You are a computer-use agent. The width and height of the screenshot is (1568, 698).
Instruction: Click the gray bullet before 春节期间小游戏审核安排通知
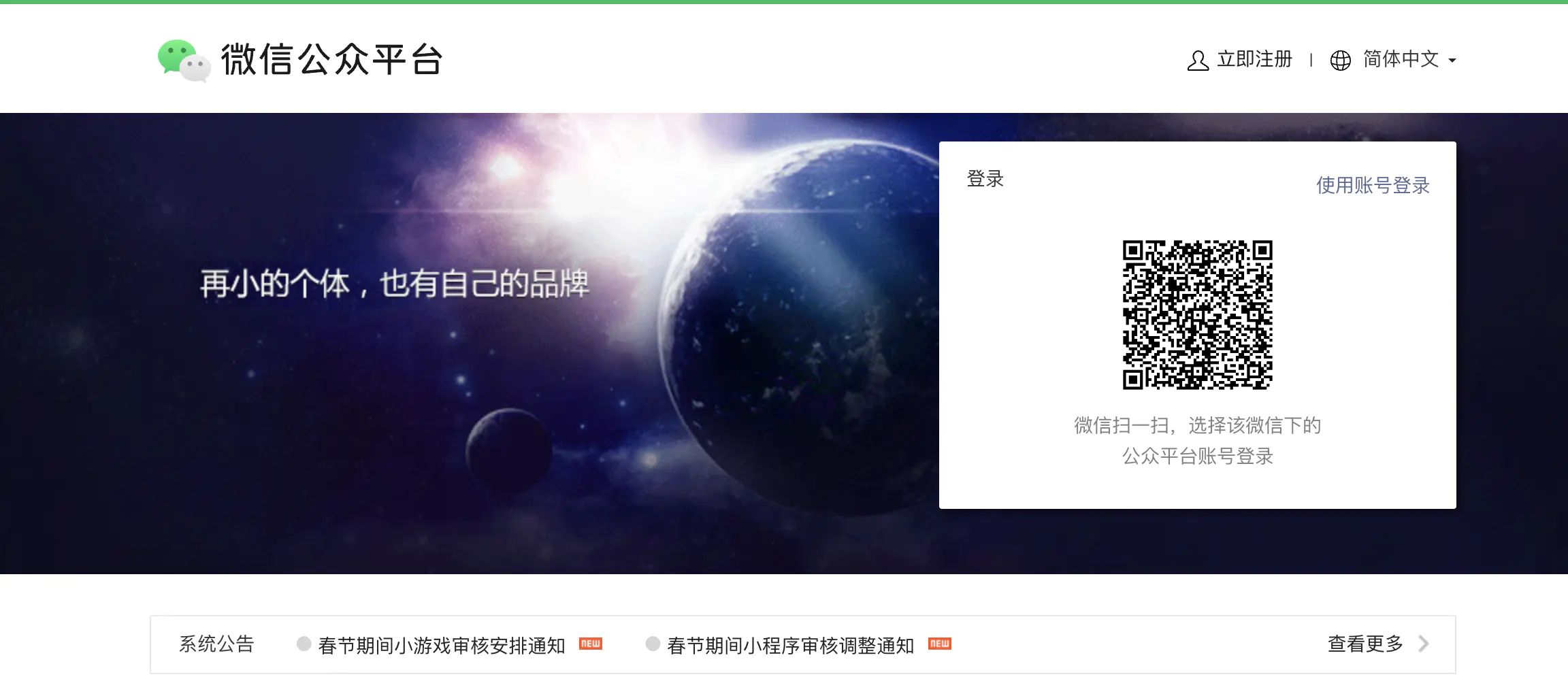tap(304, 644)
